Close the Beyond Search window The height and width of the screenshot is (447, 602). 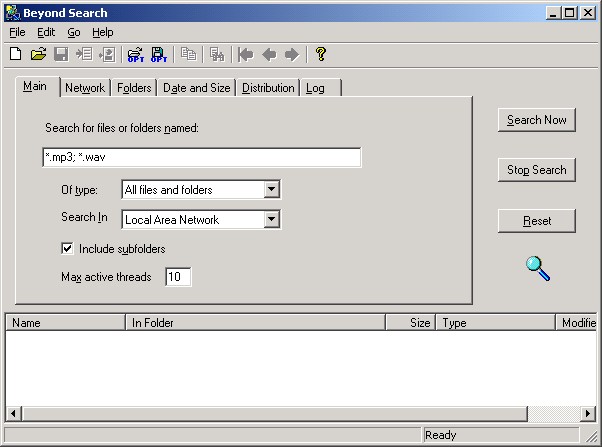coord(588,13)
